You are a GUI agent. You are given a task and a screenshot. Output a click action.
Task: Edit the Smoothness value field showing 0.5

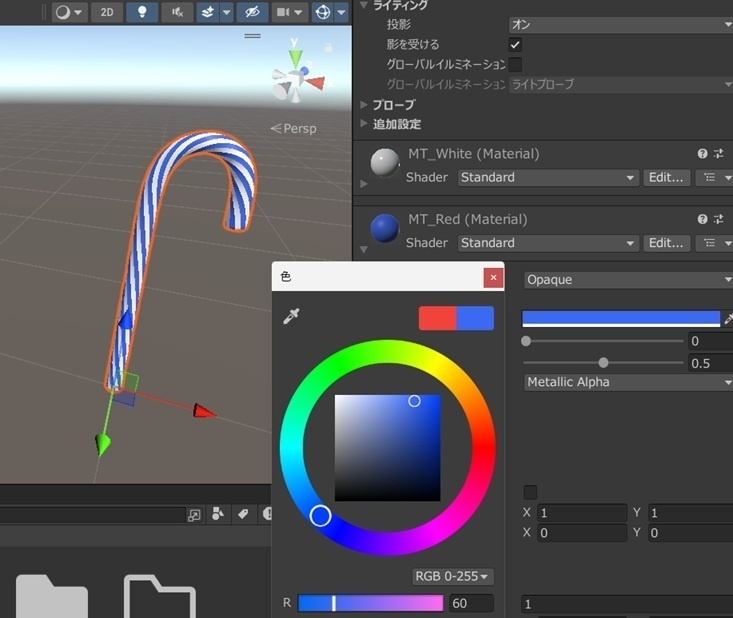click(x=711, y=363)
